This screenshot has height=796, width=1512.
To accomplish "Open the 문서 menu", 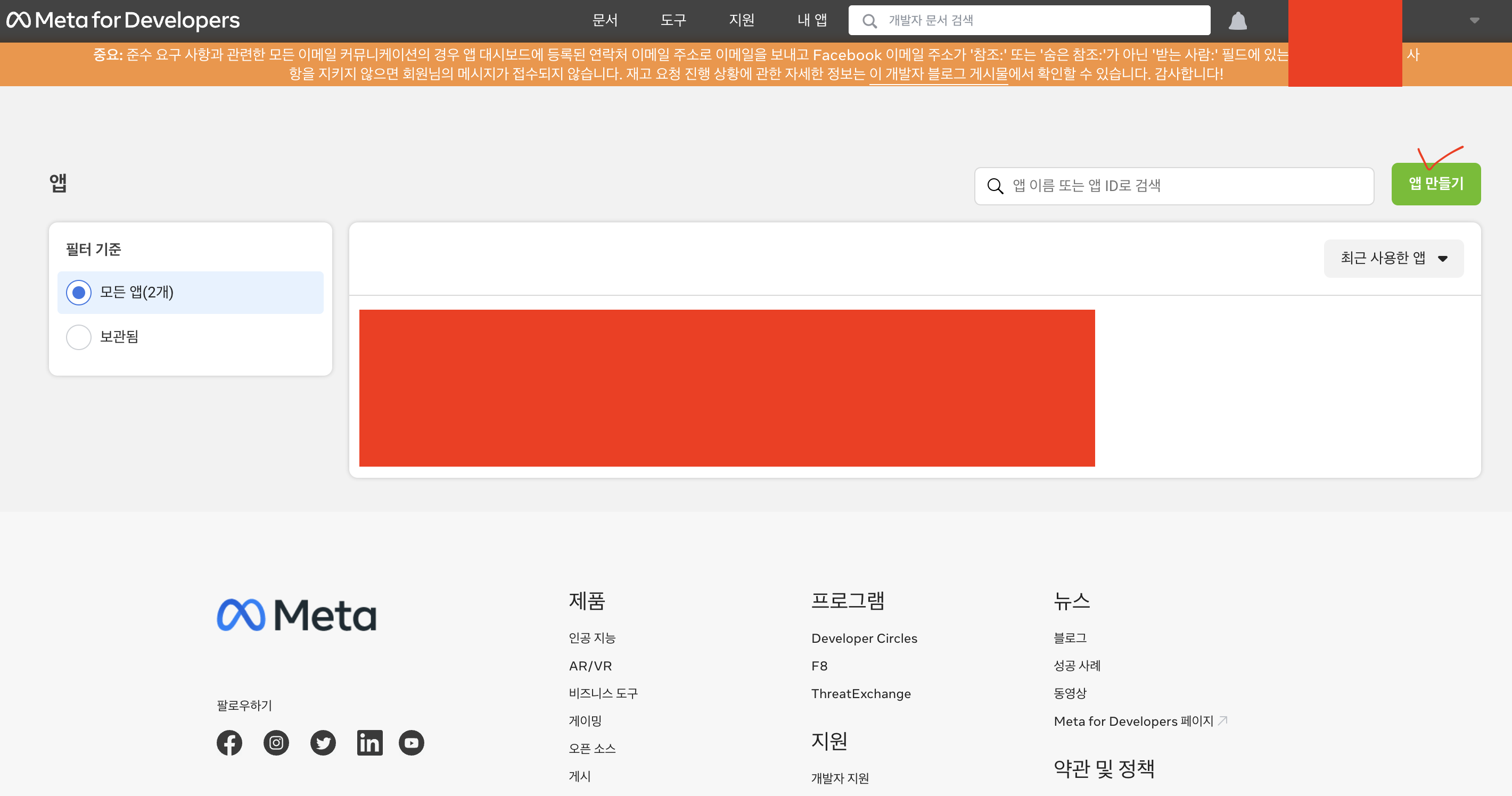I will (605, 21).
